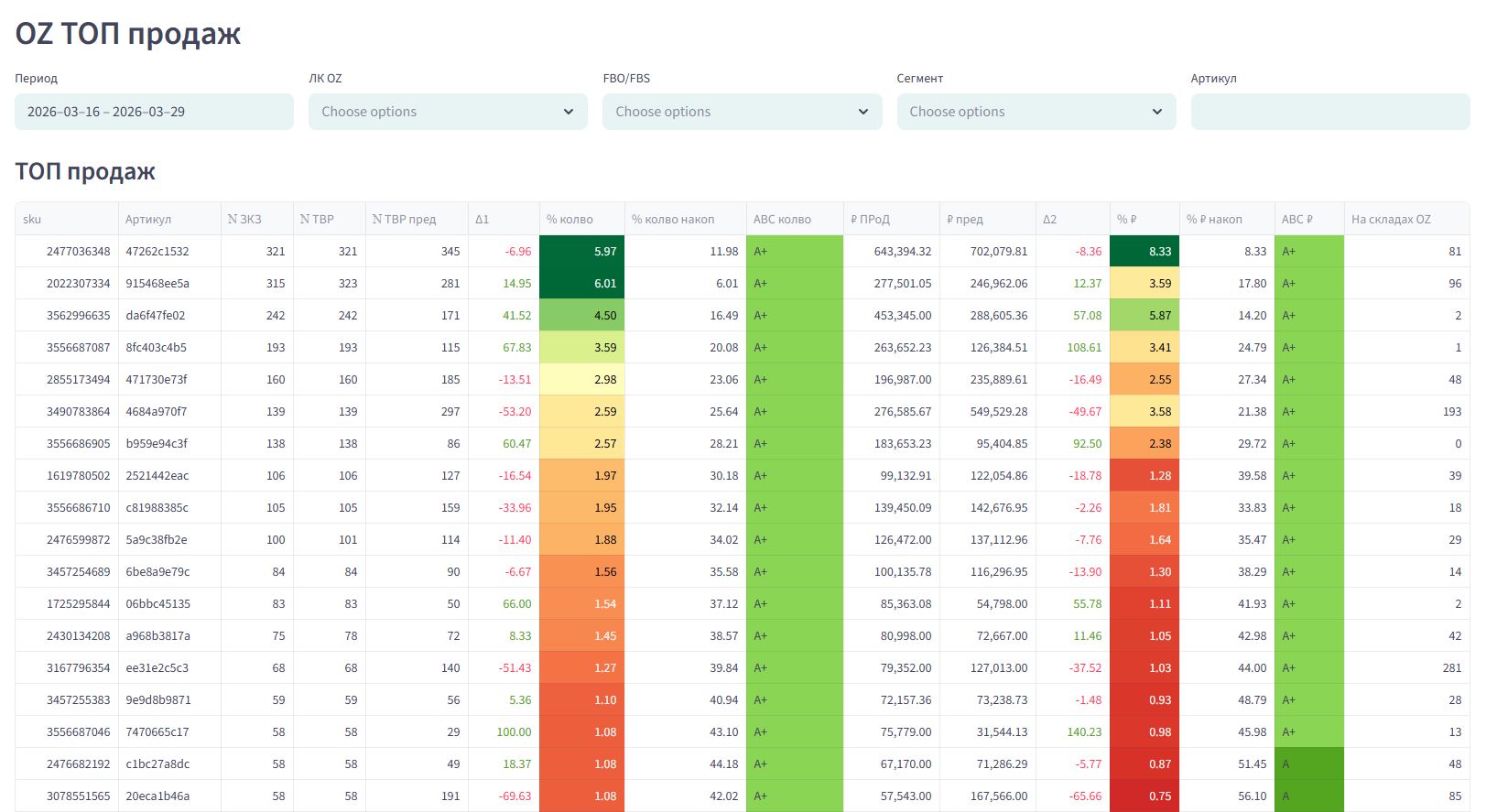Click the stock value 281 cell
Screen dimensions: 1486x812
tap(1406, 667)
